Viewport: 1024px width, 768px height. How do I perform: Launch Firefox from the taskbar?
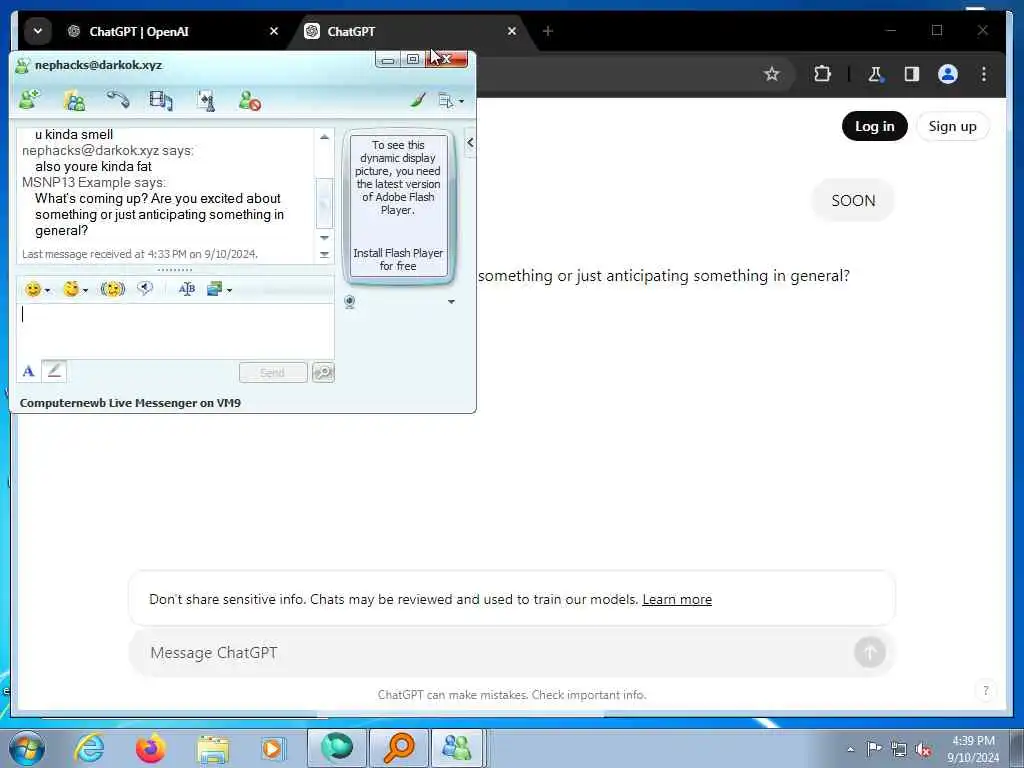pyautogui.click(x=150, y=748)
